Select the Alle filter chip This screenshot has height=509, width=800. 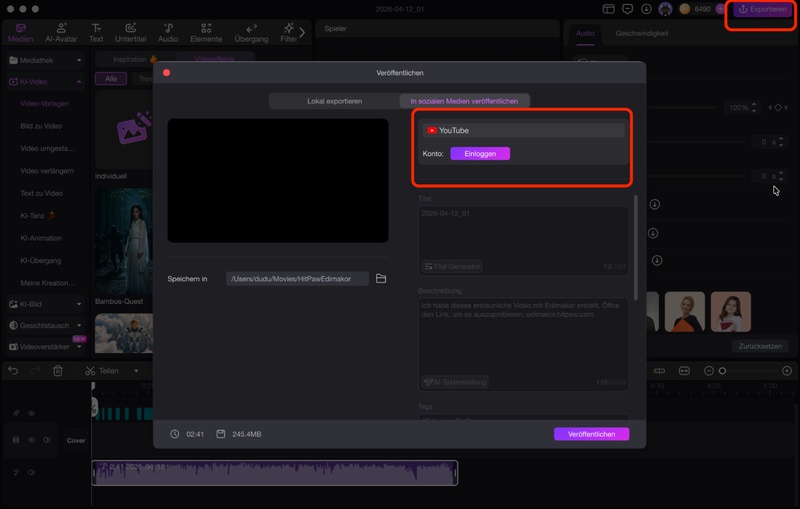(x=111, y=79)
